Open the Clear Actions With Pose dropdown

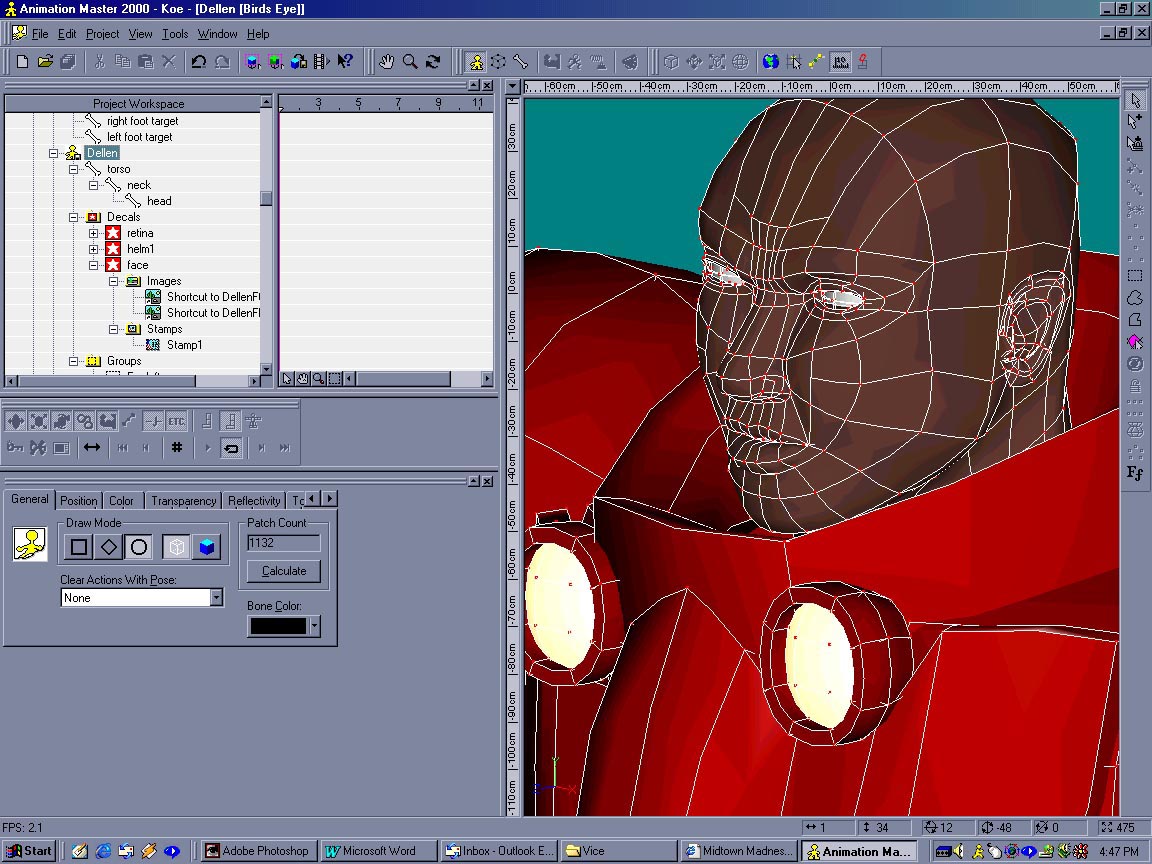tap(216, 598)
